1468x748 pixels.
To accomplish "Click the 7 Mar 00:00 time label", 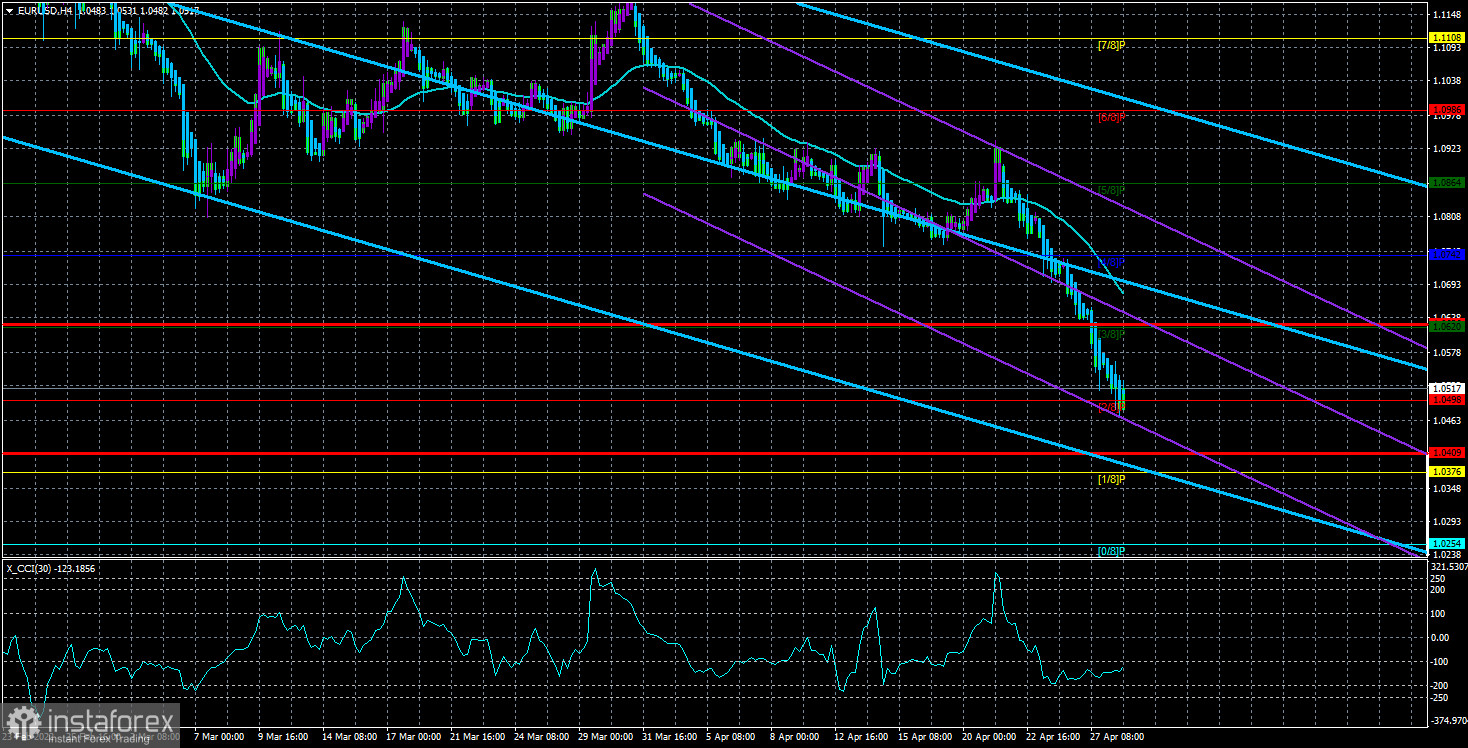I will point(218,736).
